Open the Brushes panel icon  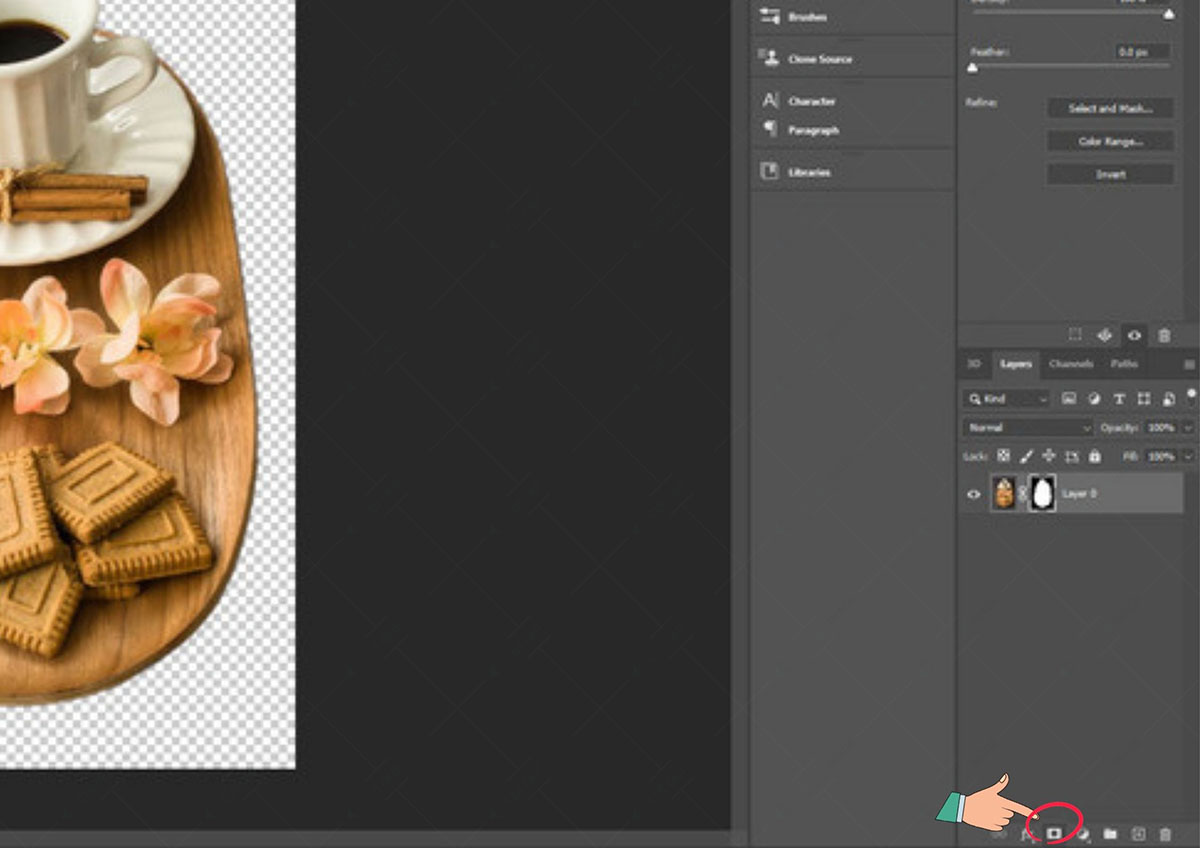click(770, 16)
